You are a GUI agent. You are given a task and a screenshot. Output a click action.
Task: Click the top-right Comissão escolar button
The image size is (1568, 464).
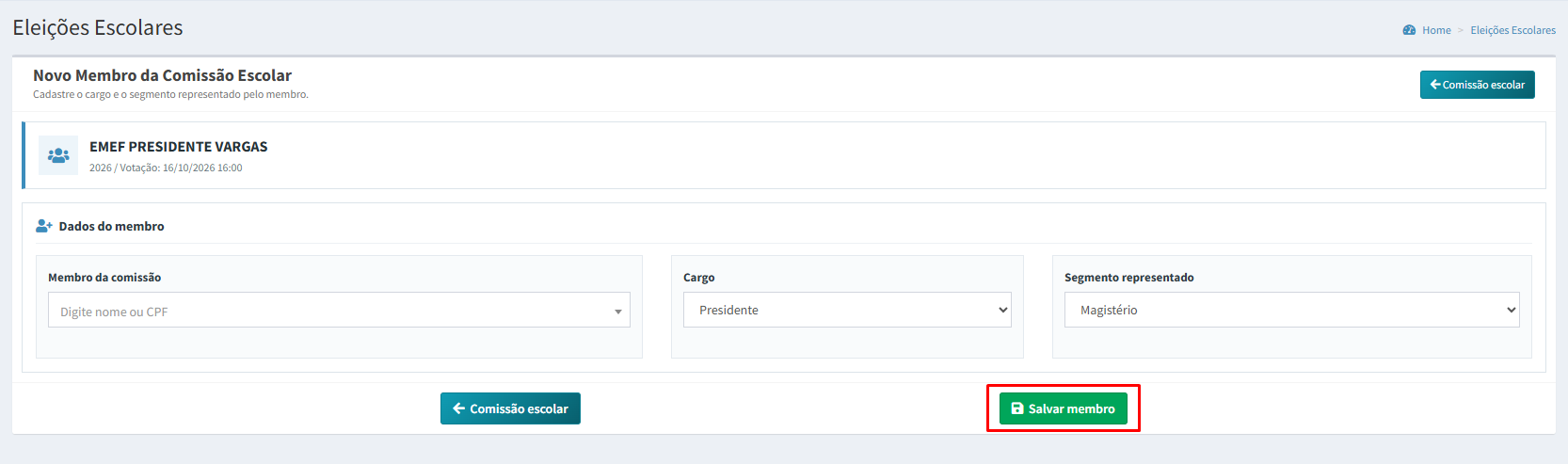click(x=1477, y=85)
